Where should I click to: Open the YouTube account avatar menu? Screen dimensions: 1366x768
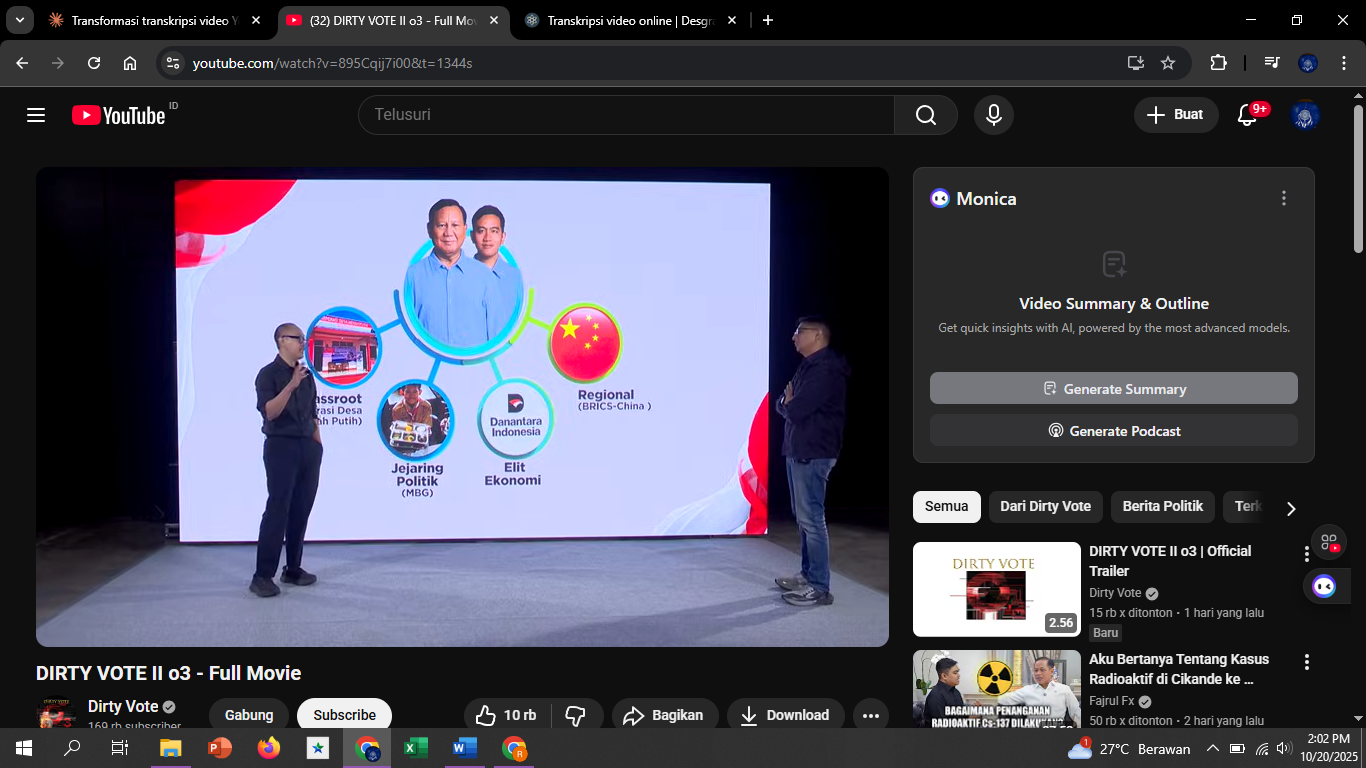pyautogui.click(x=1305, y=115)
